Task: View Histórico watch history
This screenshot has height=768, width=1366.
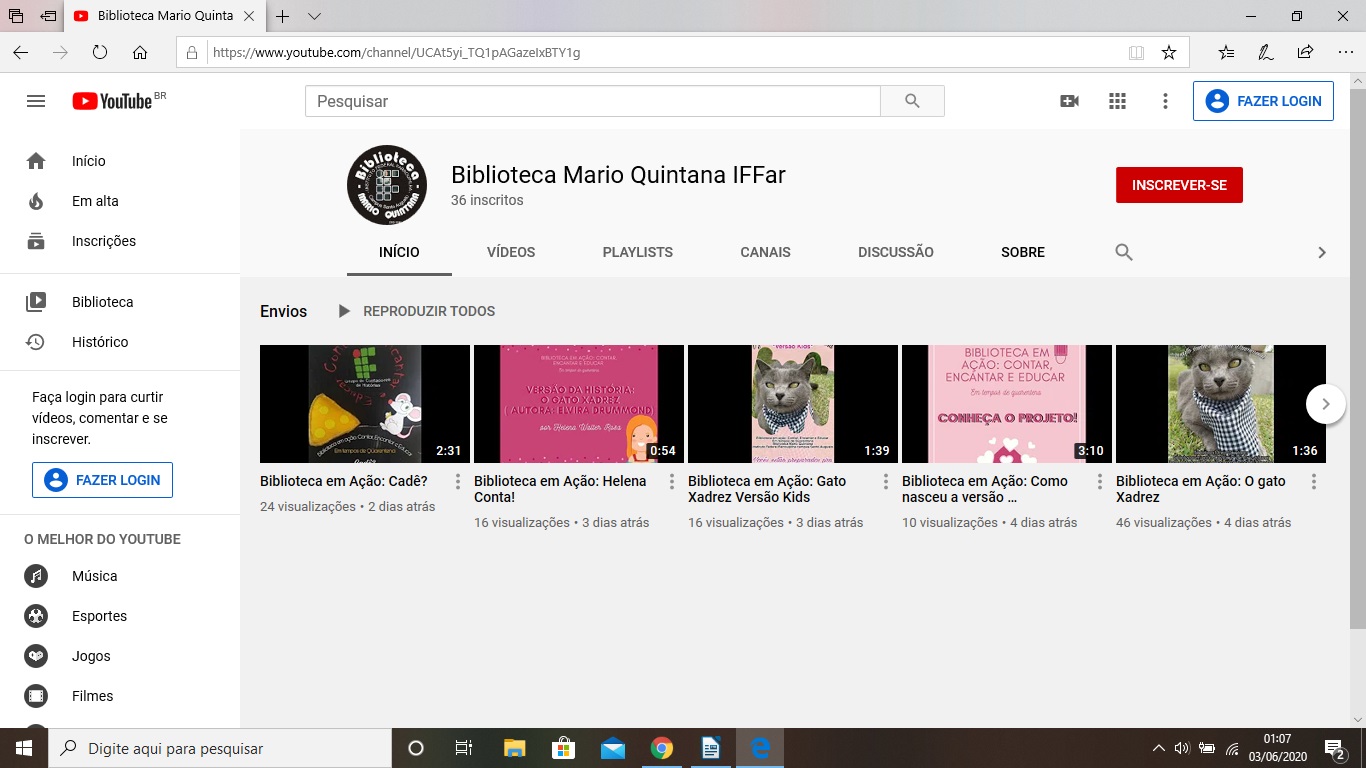Action: pyautogui.click(x=97, y=341)
